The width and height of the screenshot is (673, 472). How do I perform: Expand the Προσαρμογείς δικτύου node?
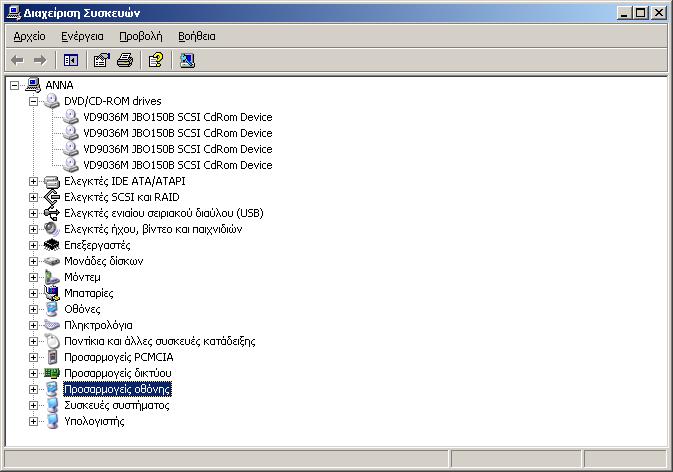33,374
